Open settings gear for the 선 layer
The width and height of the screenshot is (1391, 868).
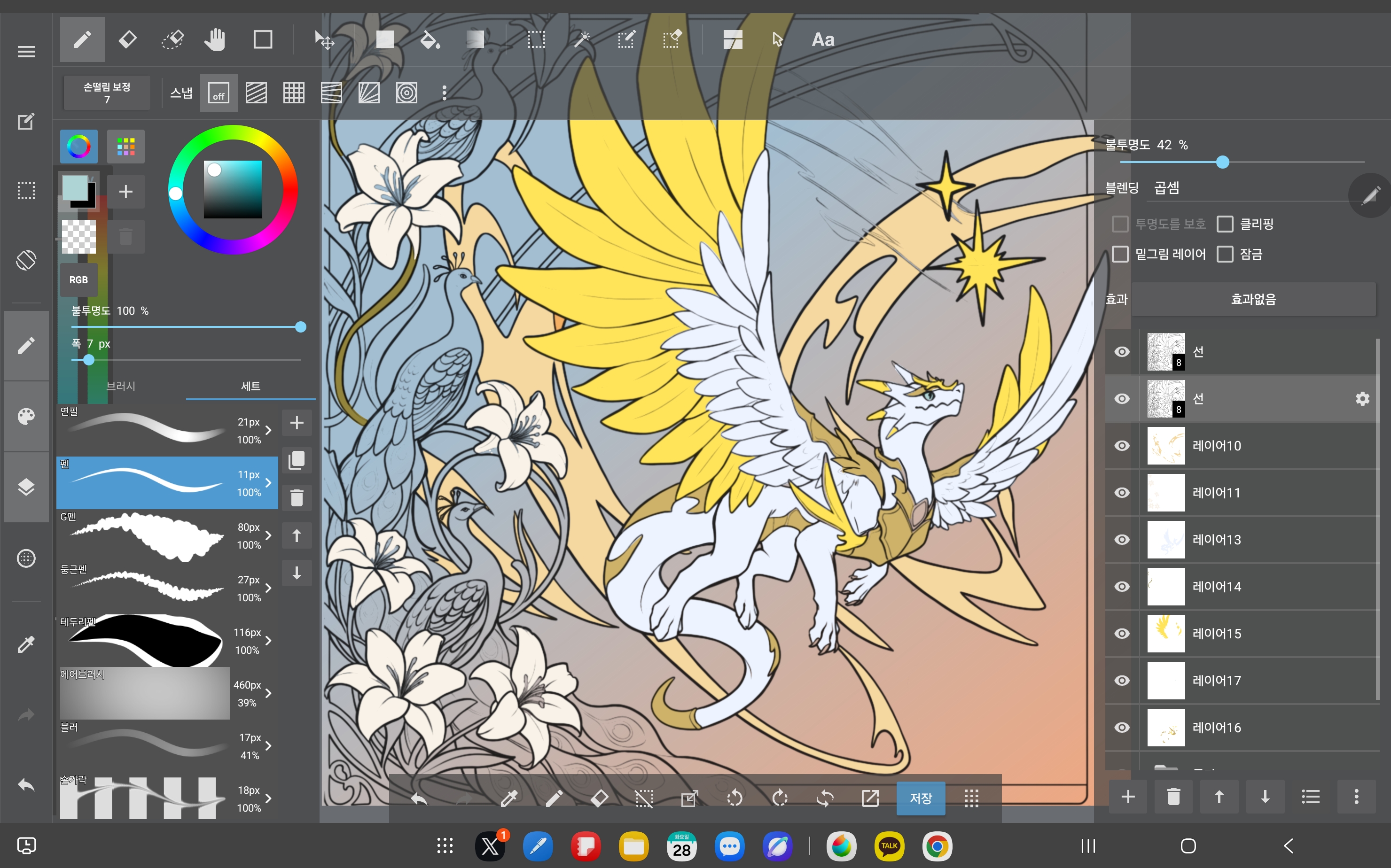point(1362,398)
